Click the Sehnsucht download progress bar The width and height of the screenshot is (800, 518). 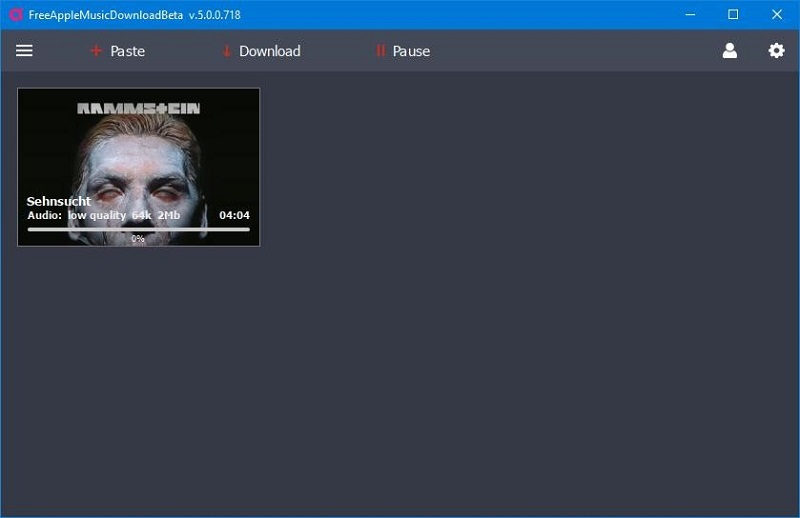138,230
